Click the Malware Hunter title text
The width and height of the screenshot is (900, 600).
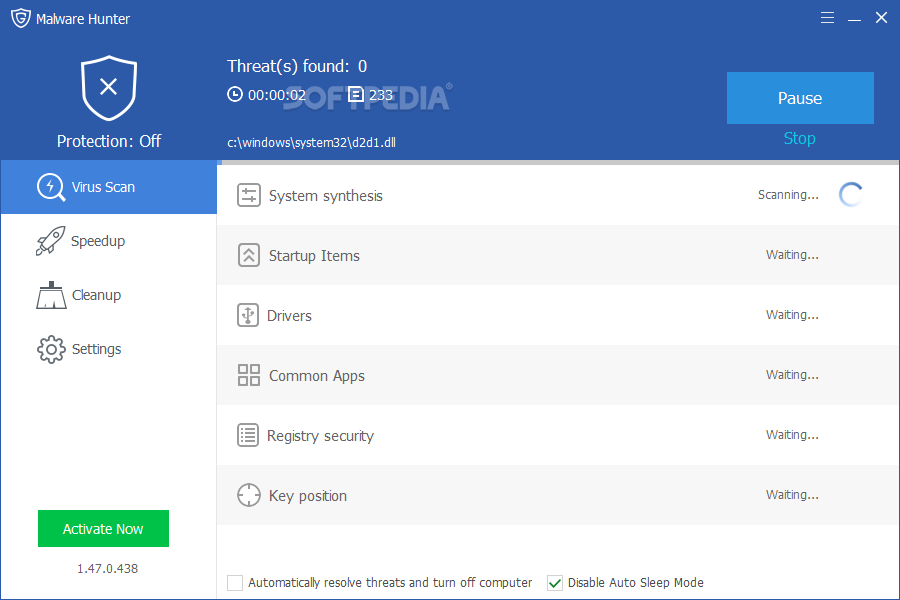coord(83,19)
